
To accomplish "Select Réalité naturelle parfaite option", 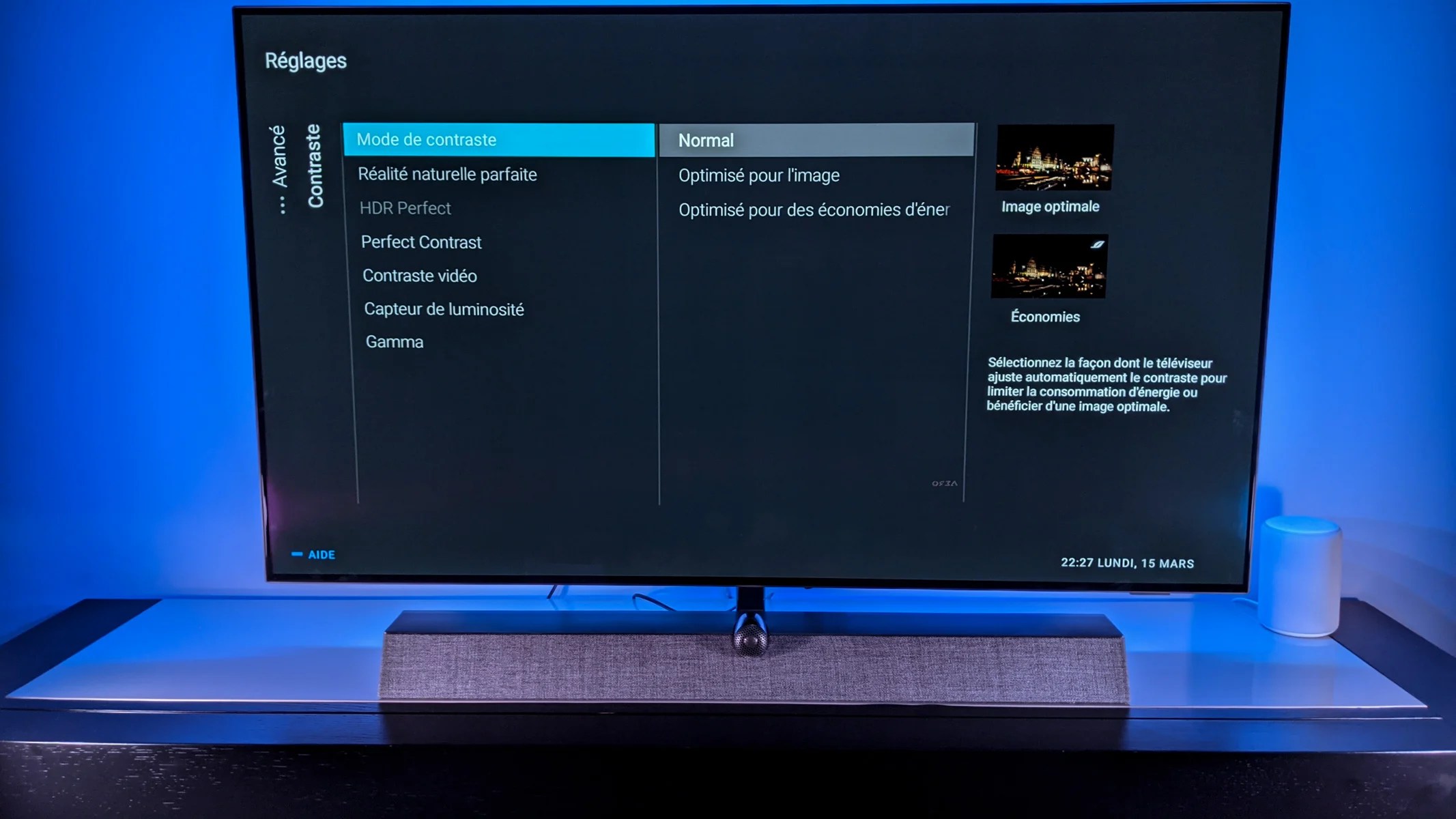I will [447, 174].
